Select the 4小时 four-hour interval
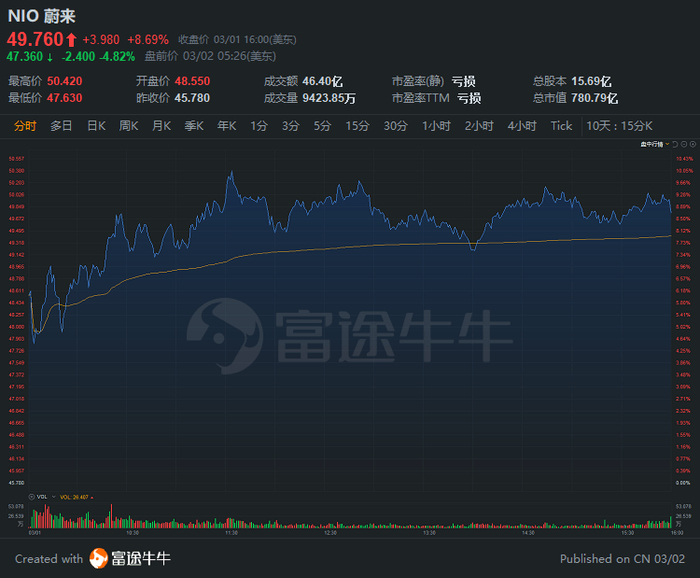 521,126
